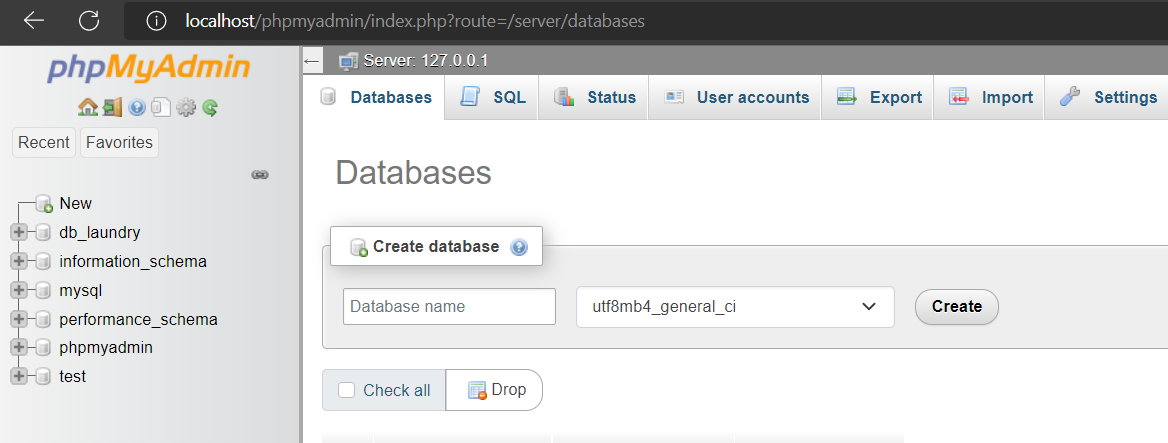Collapse navigation panel arrow button
1168x443 pixels.
click(312, 60)
